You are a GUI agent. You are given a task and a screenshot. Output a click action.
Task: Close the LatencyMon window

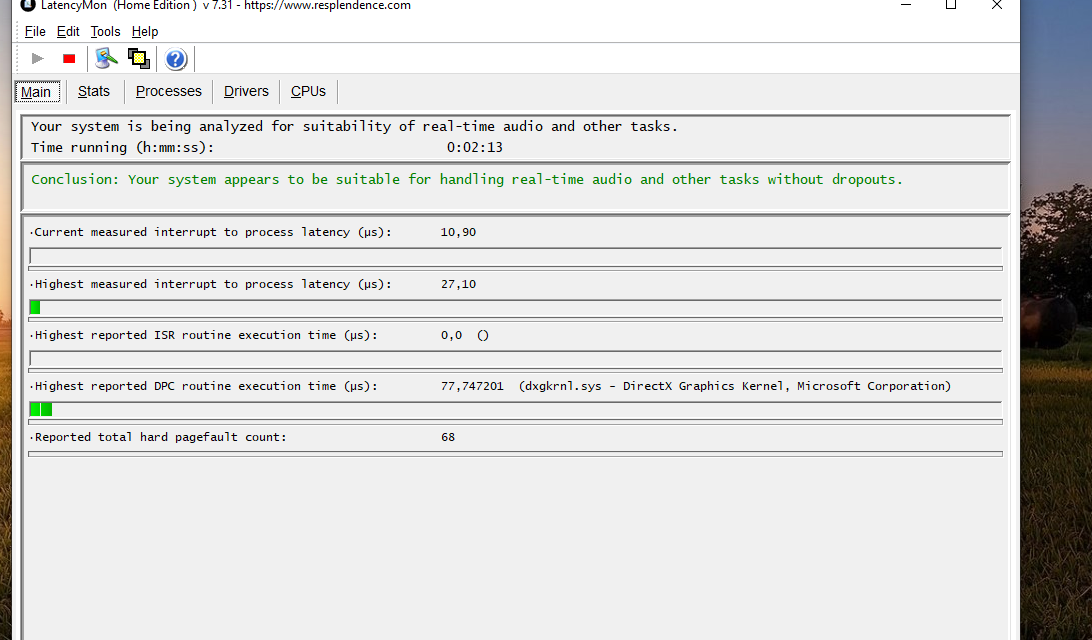(997, 5)
